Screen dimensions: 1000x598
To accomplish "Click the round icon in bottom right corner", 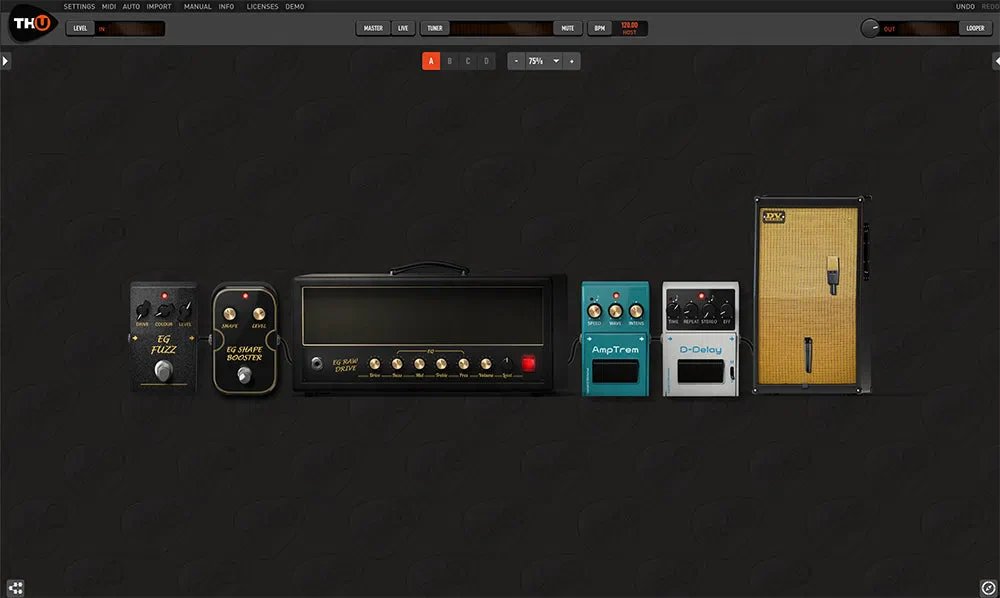I will 988,588.
